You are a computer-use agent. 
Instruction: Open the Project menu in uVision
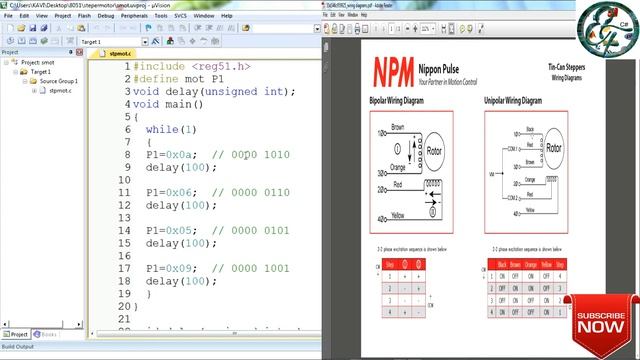62,16
